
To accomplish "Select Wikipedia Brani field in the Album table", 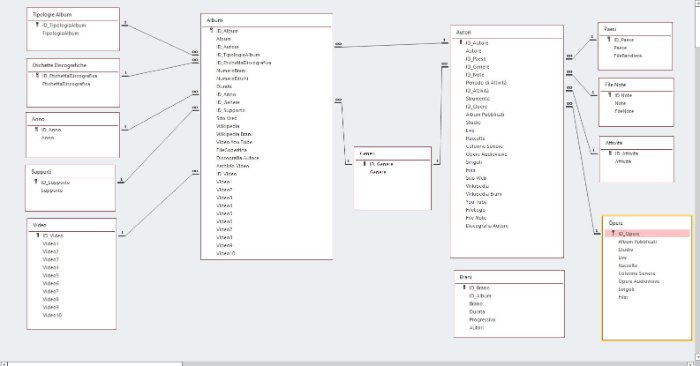I will point(234,134).
